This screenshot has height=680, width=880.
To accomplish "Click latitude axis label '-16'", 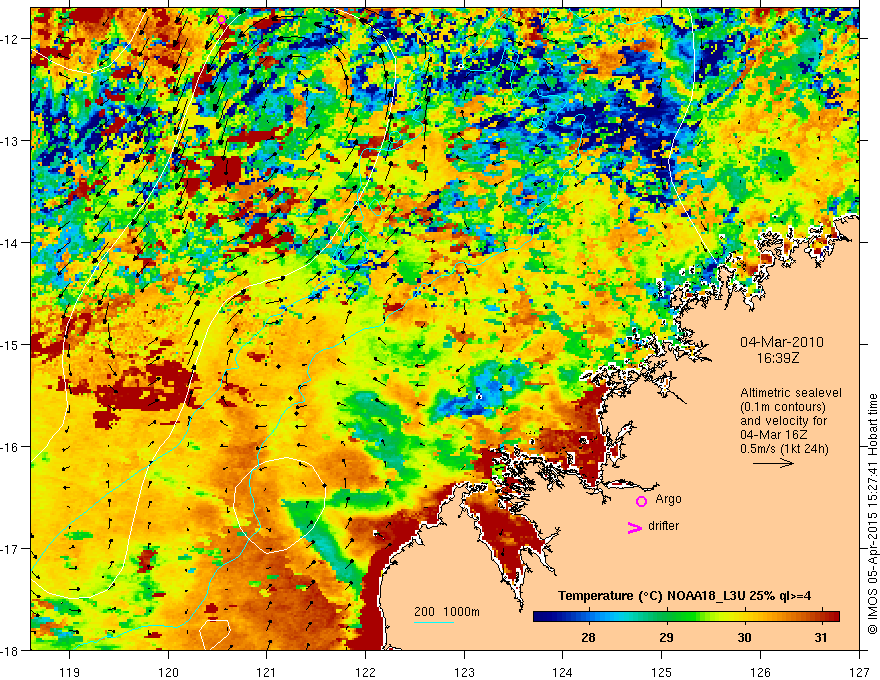I will pyautogui.click(x=11, y=447).
